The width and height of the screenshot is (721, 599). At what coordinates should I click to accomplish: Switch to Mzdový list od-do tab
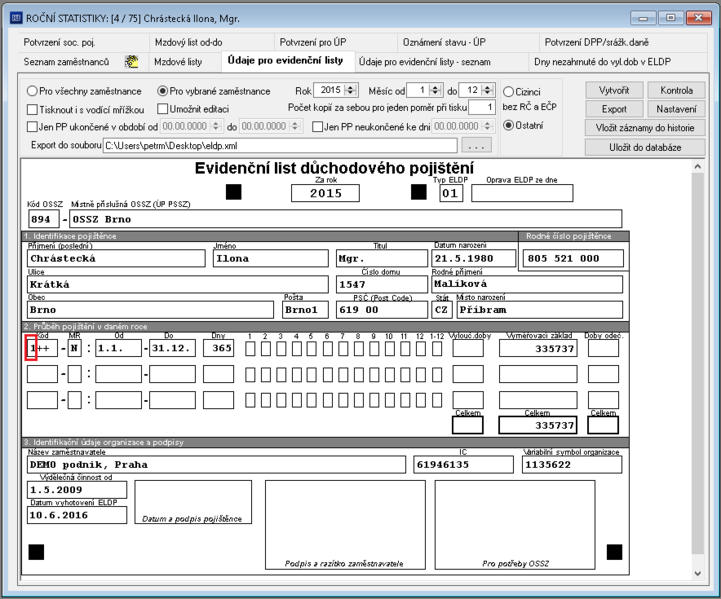point(189,42)
